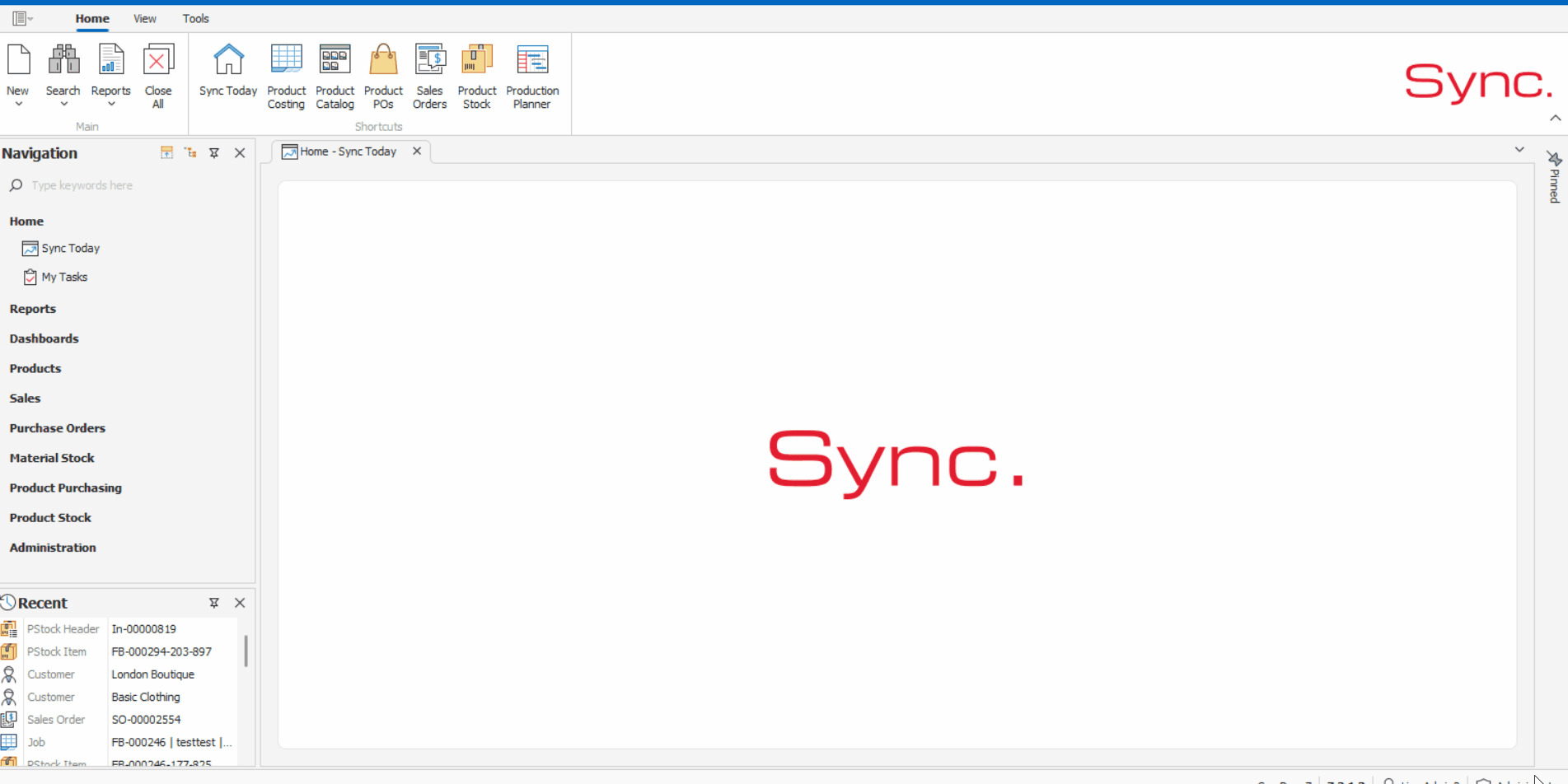Click the Job row grid icon

point(9,742)
